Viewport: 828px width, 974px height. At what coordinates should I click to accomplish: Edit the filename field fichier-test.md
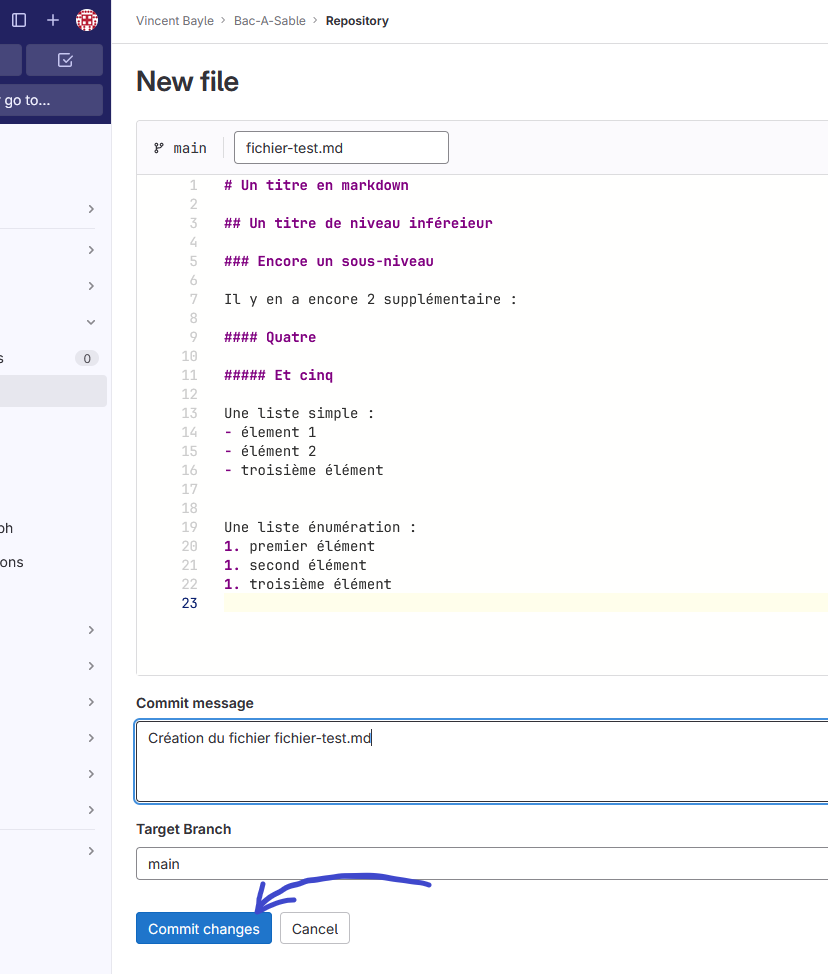pos(341,147)
